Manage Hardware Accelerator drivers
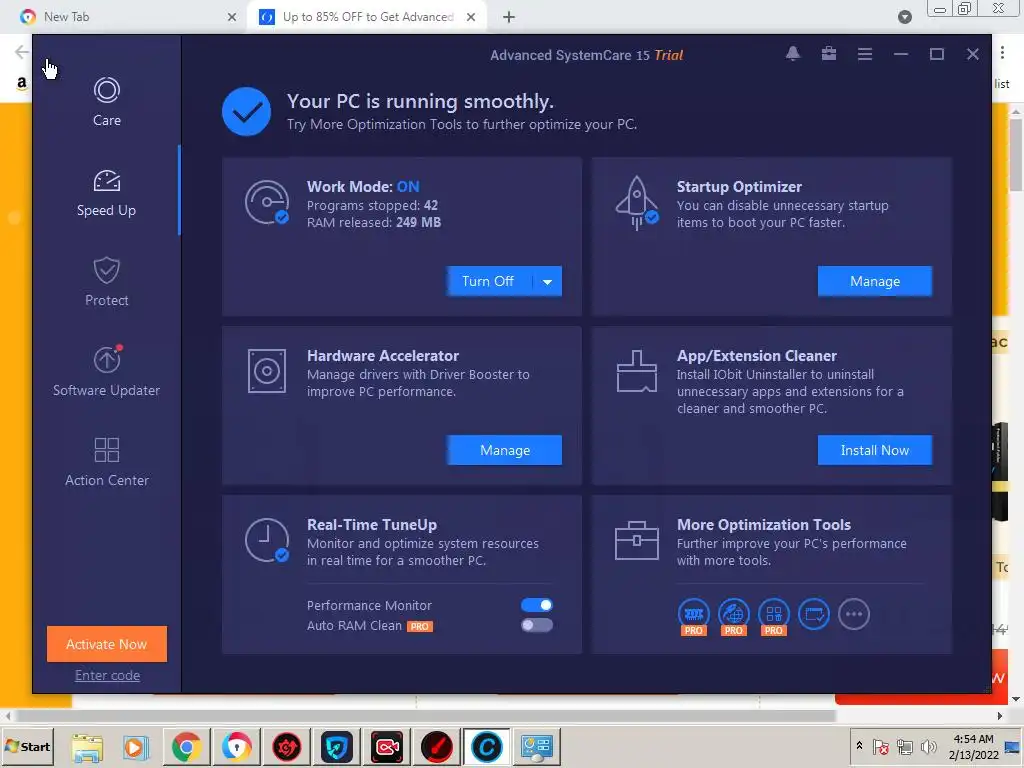Viewport: 1024px width, 768px height. pos(504,450)
